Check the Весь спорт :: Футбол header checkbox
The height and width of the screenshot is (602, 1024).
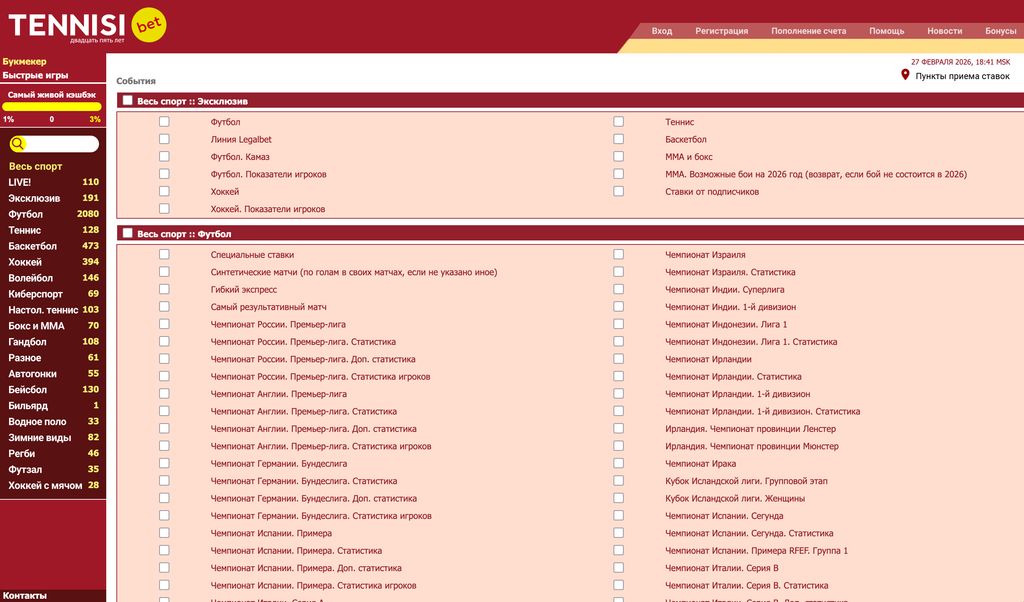pyautogui.click(x=127, y=233)
